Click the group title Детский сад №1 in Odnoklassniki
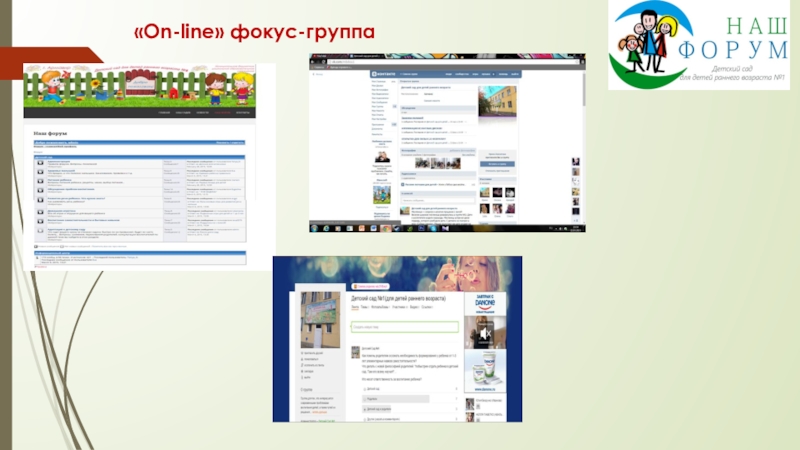The height and width of the screenshot is (450, 800). point(398,298)
